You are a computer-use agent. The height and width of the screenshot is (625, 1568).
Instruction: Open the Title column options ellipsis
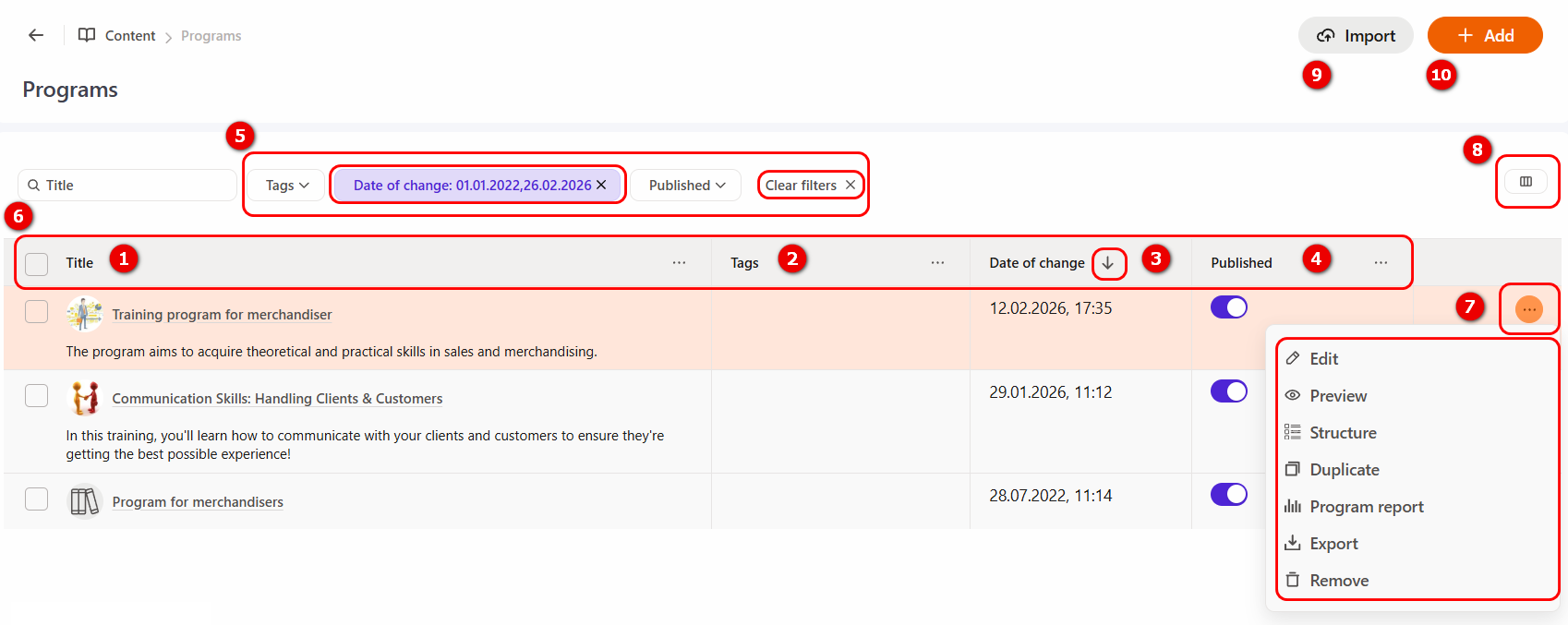click(x=679, y=263)
